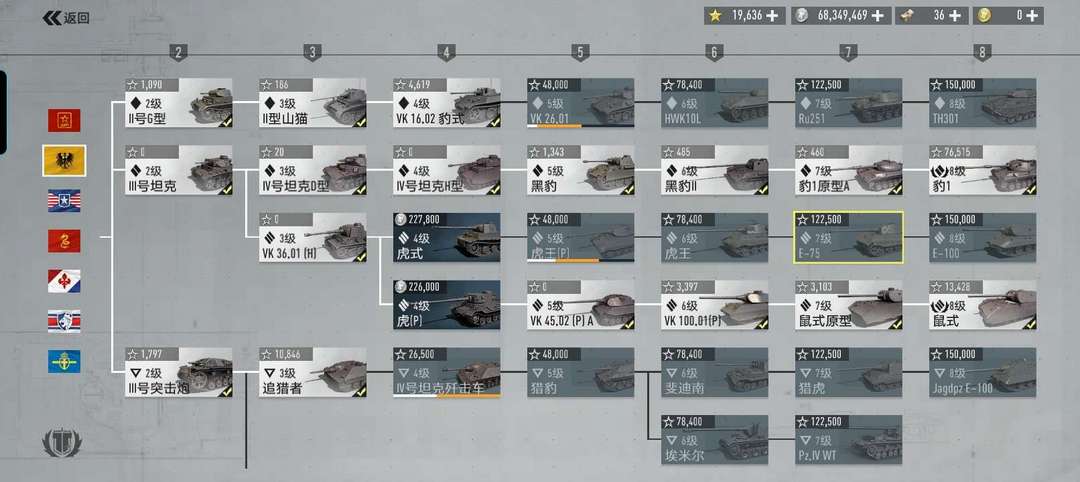The width and height of the screenshot is (1080, 482).
Task: Add more free experience via star plus
Action: click(772, 16)
